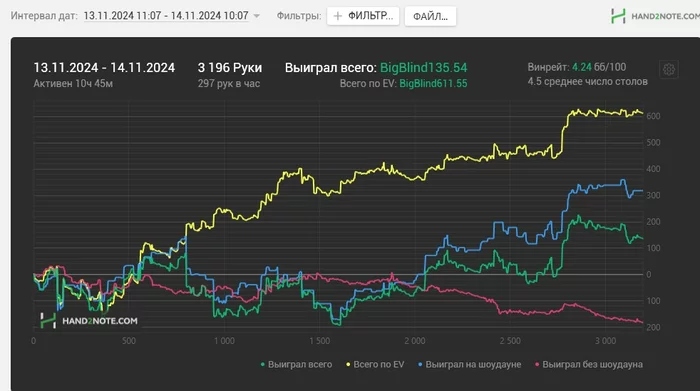Screen dimensions: 700x391
Task: Click the ФИЛЬТР add filter button
Action: click(363, 16)
